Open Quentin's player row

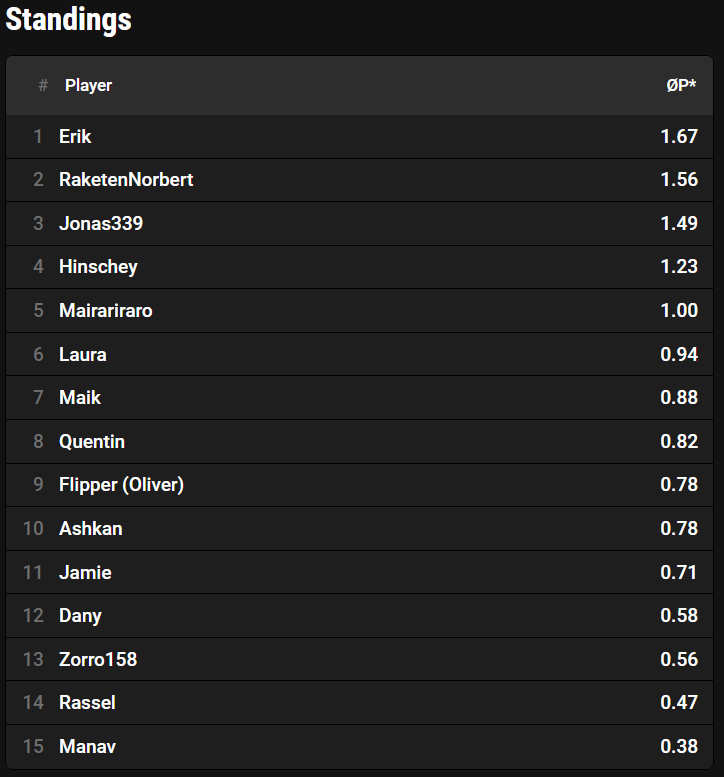point(92,441)
